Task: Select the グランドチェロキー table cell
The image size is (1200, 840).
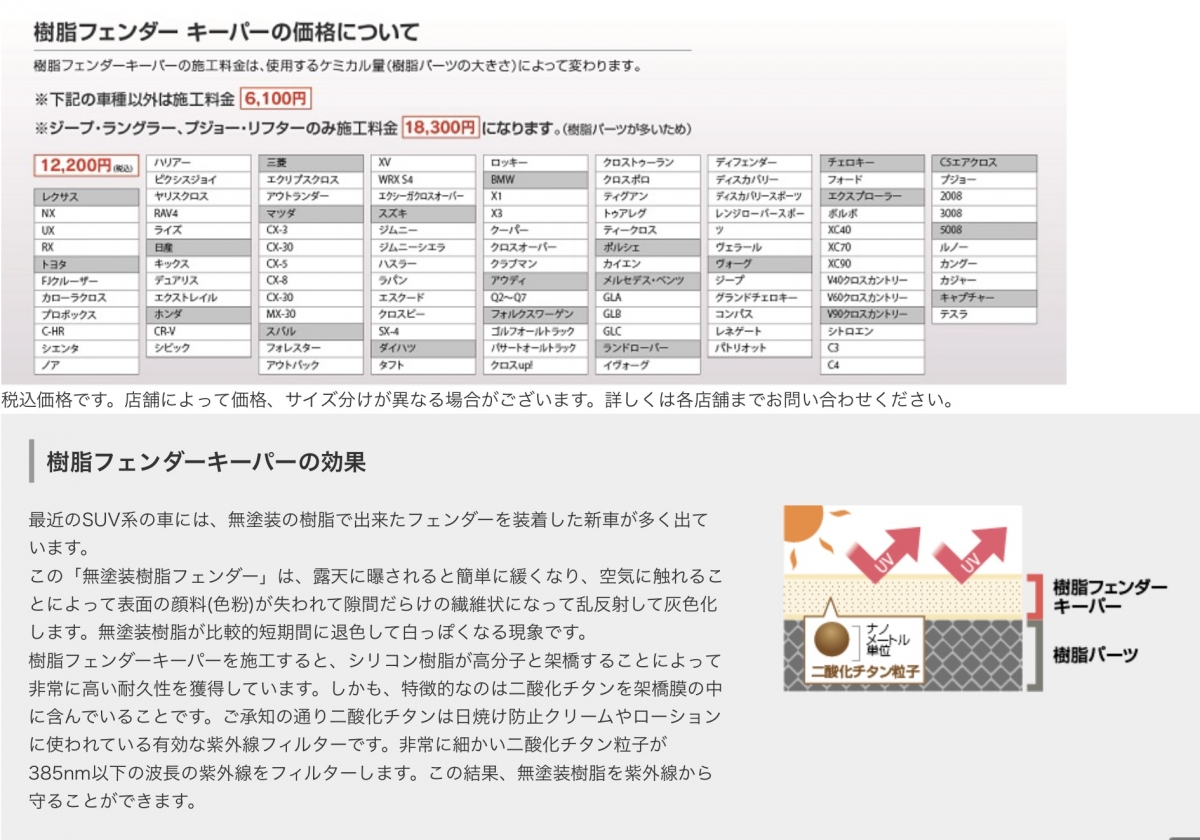Action: pyautogui.click(x=760, y=298)
